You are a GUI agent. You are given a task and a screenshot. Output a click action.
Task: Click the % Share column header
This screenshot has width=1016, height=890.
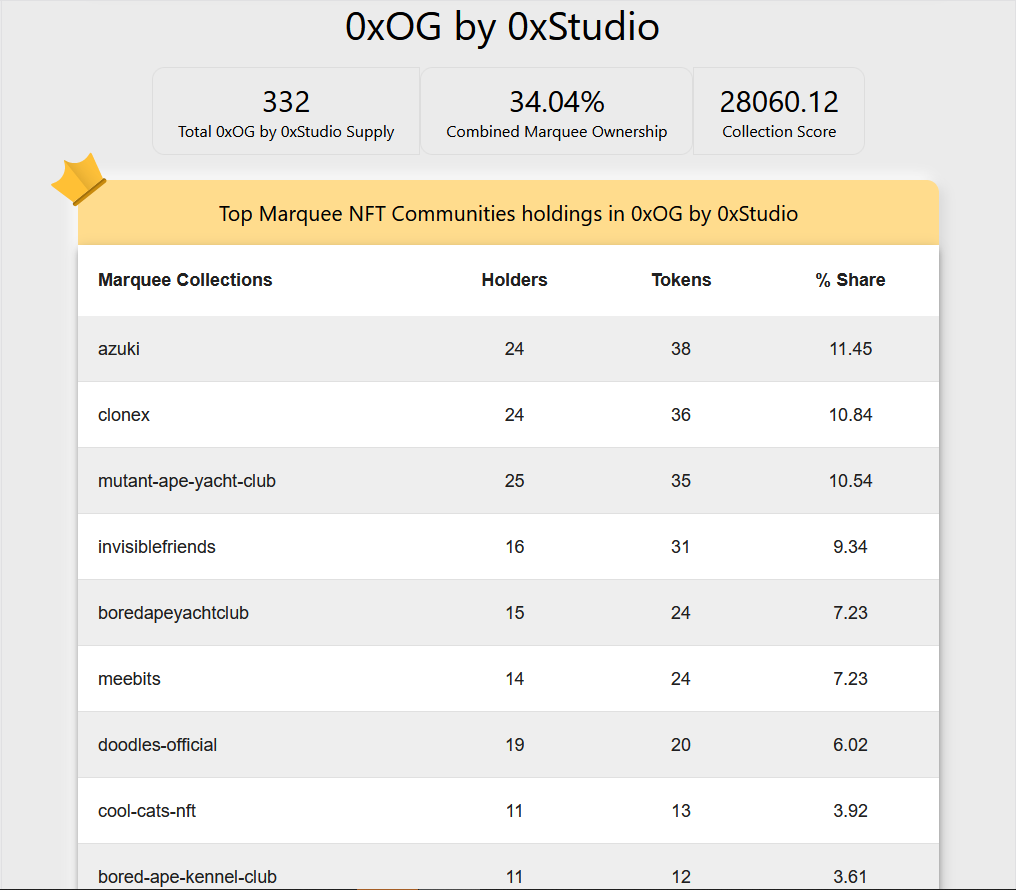click(850, 280)
